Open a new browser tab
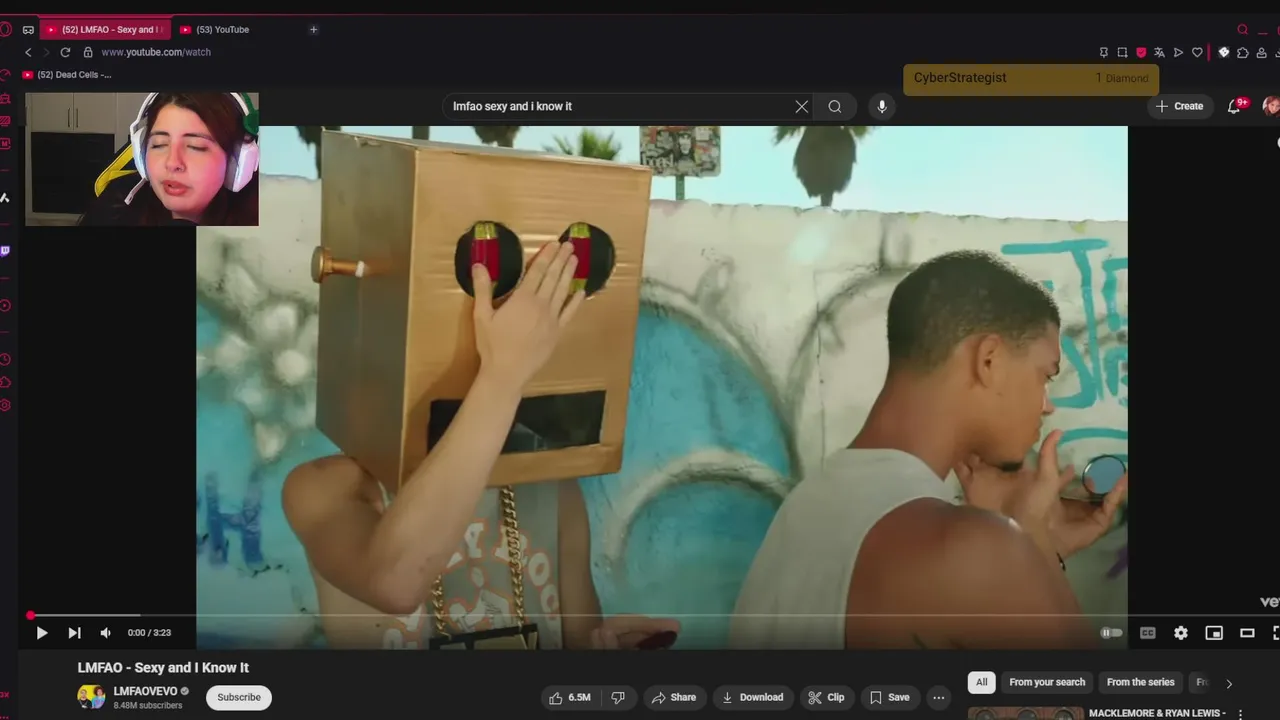The width and height of the screenshot is (1280, 720). 313,30
